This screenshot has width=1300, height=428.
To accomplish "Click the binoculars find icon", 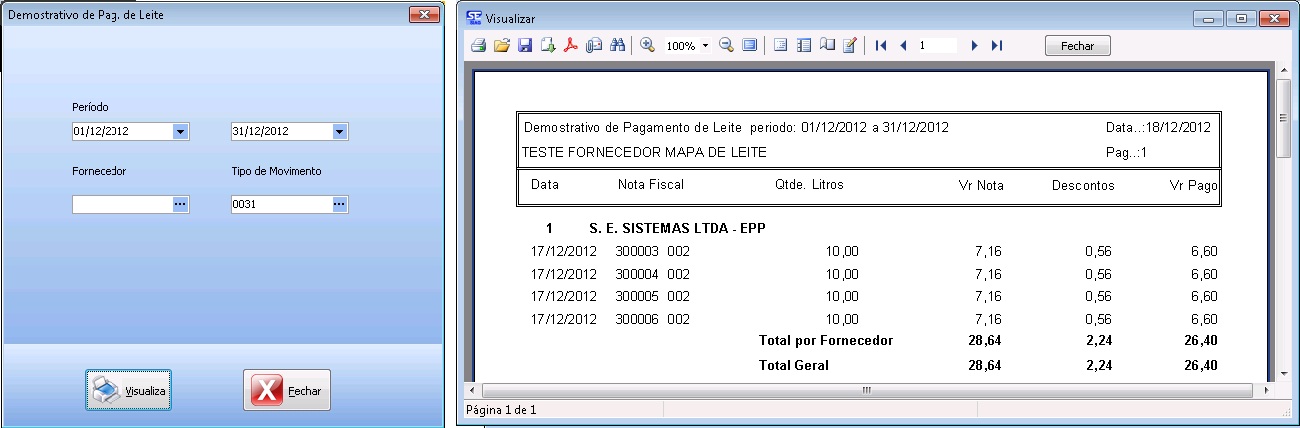I will point(617,46).
